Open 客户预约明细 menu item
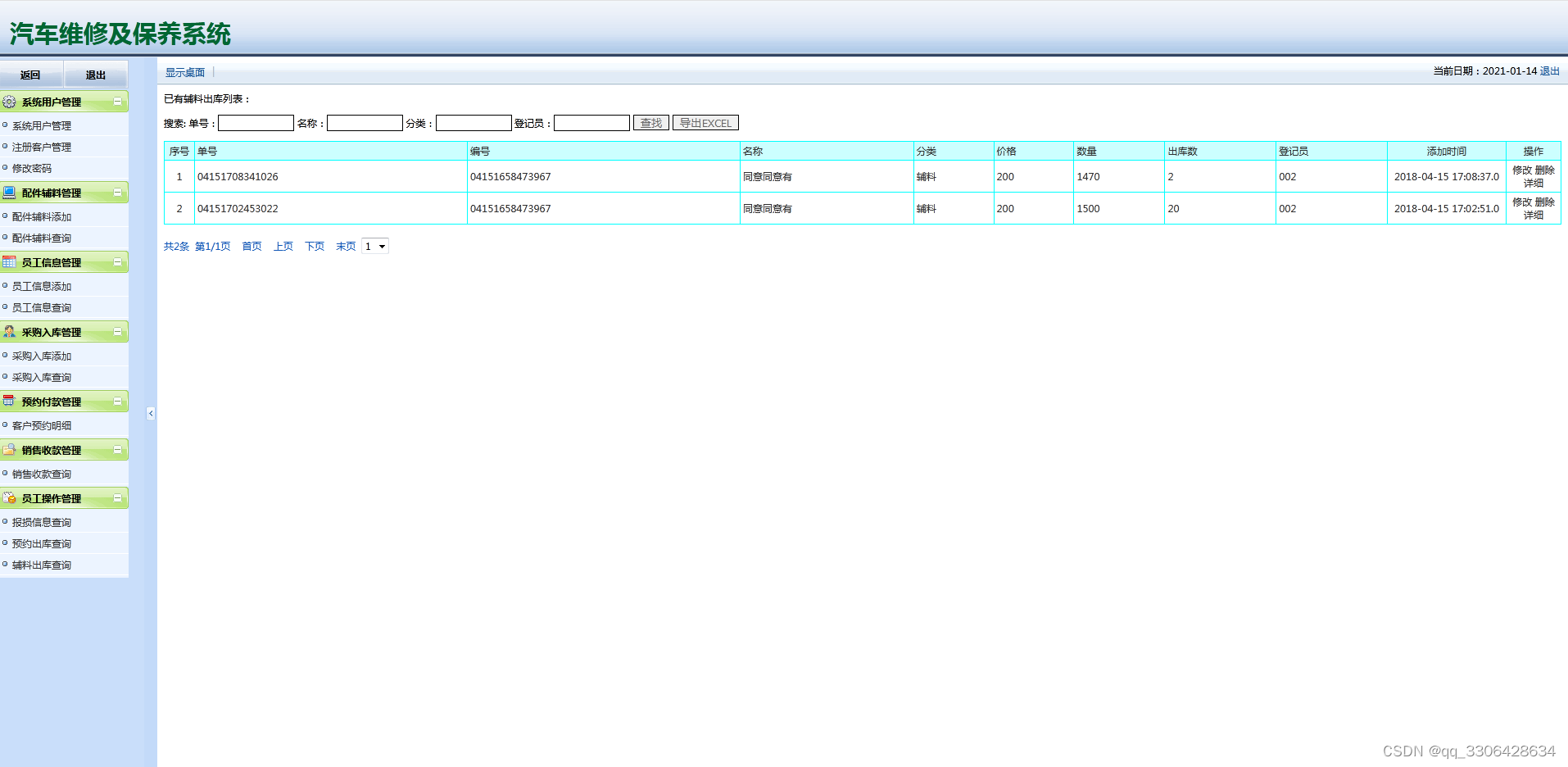The width and height of the screenshot is (1568, 767). click(x=42, y=425)
